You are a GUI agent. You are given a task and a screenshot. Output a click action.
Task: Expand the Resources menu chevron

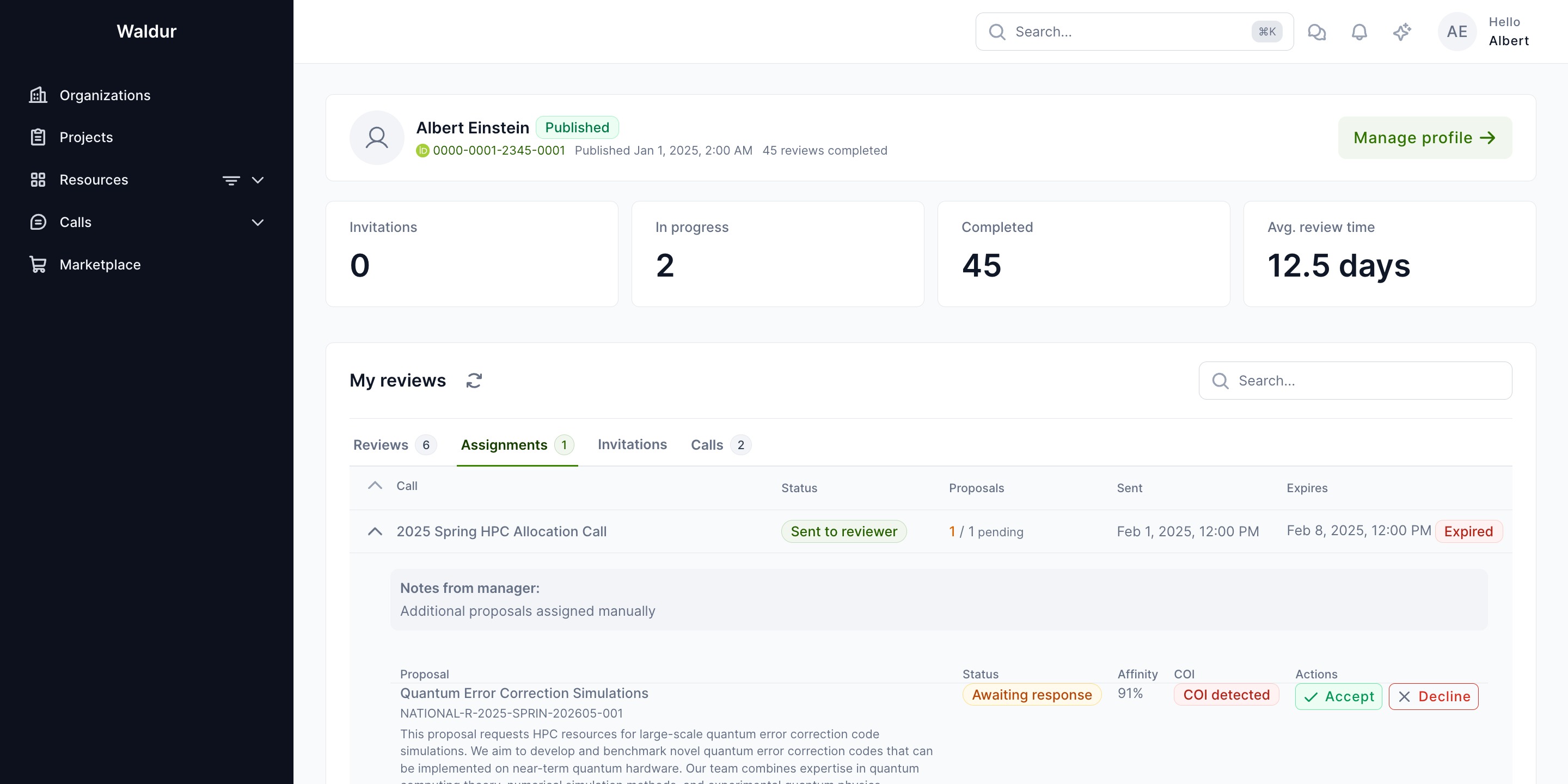coord(258,180)
